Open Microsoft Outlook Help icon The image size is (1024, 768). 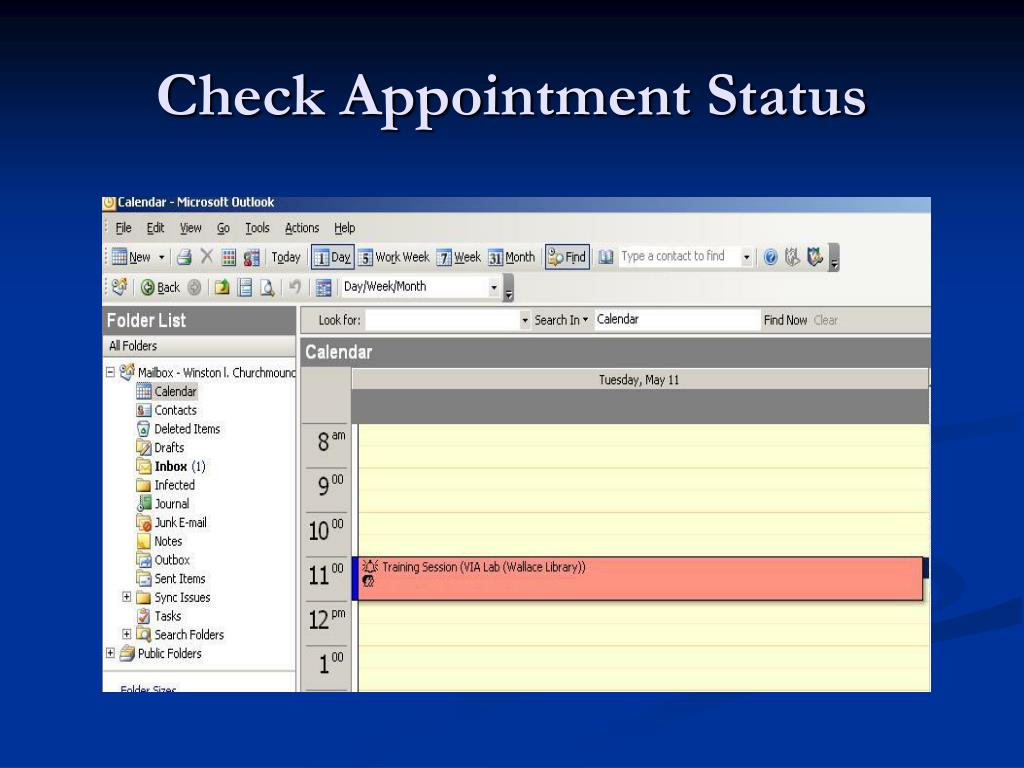771,257
